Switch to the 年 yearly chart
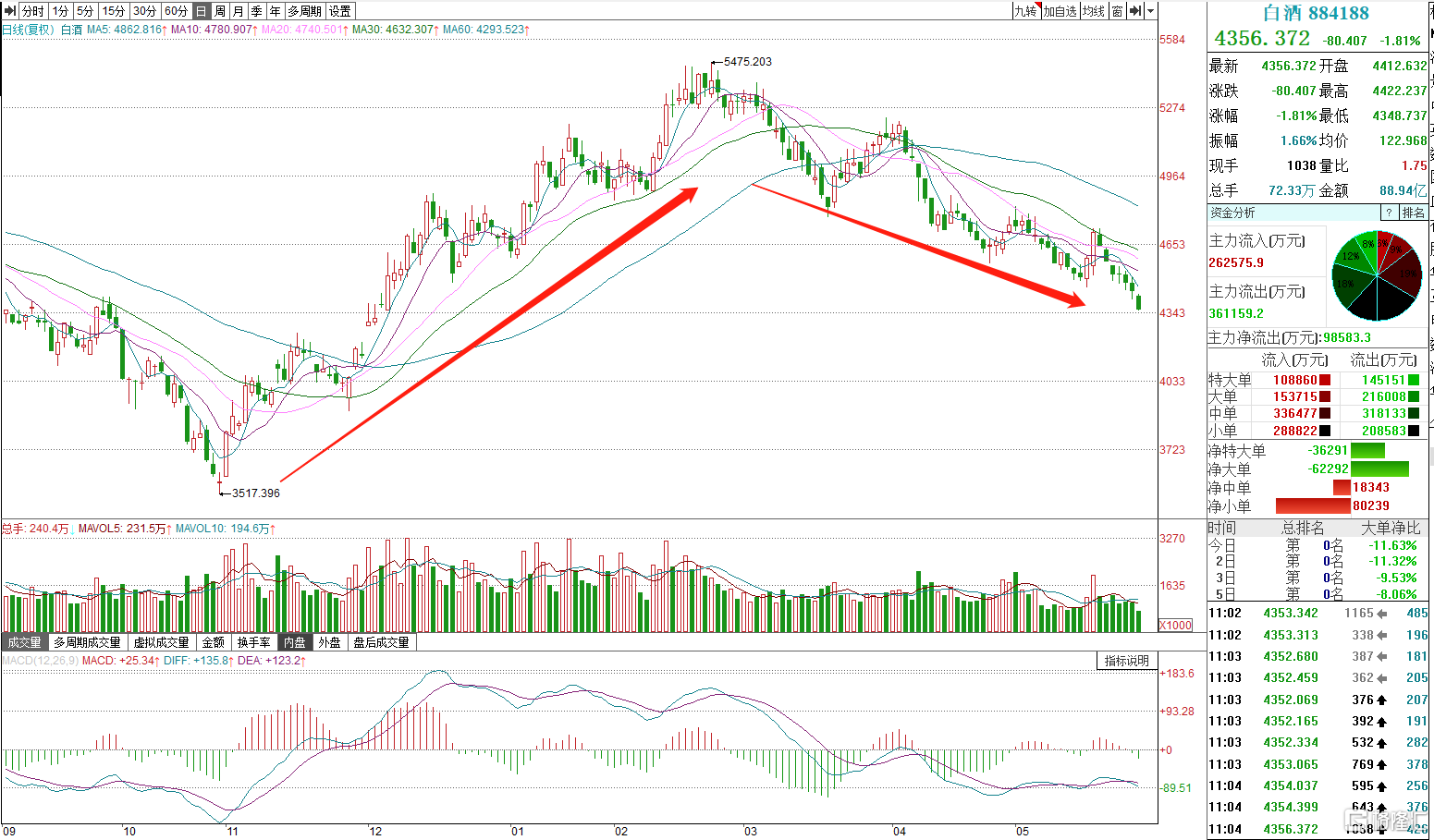1434x840 pixels. tap(276, 11)
